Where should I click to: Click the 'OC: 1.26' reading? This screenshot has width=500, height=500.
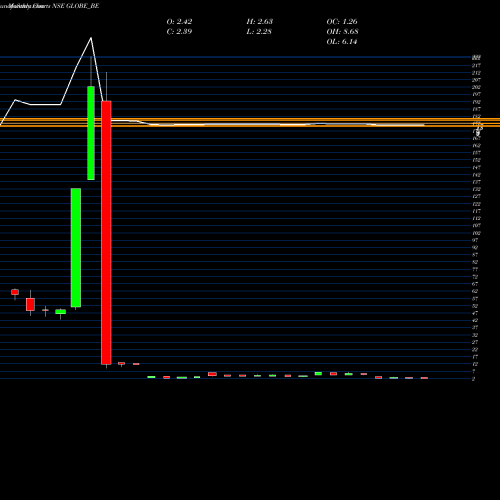pyautogui.click(x=342, y=21)
